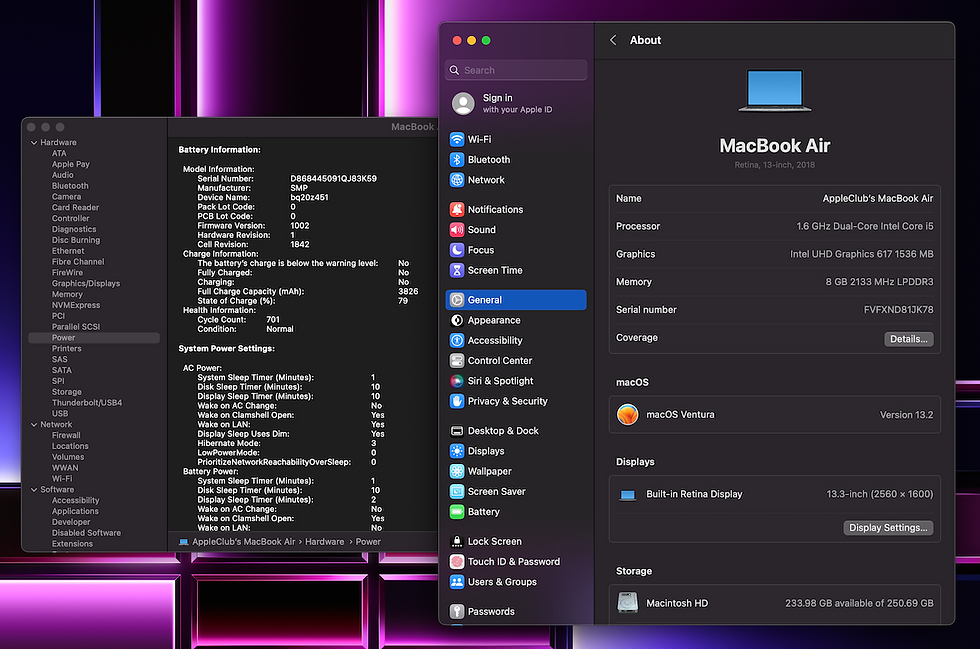The height and width of the screenshot is (649, 980).
Task: Open the Network globe icon
Action: [457, 180]
